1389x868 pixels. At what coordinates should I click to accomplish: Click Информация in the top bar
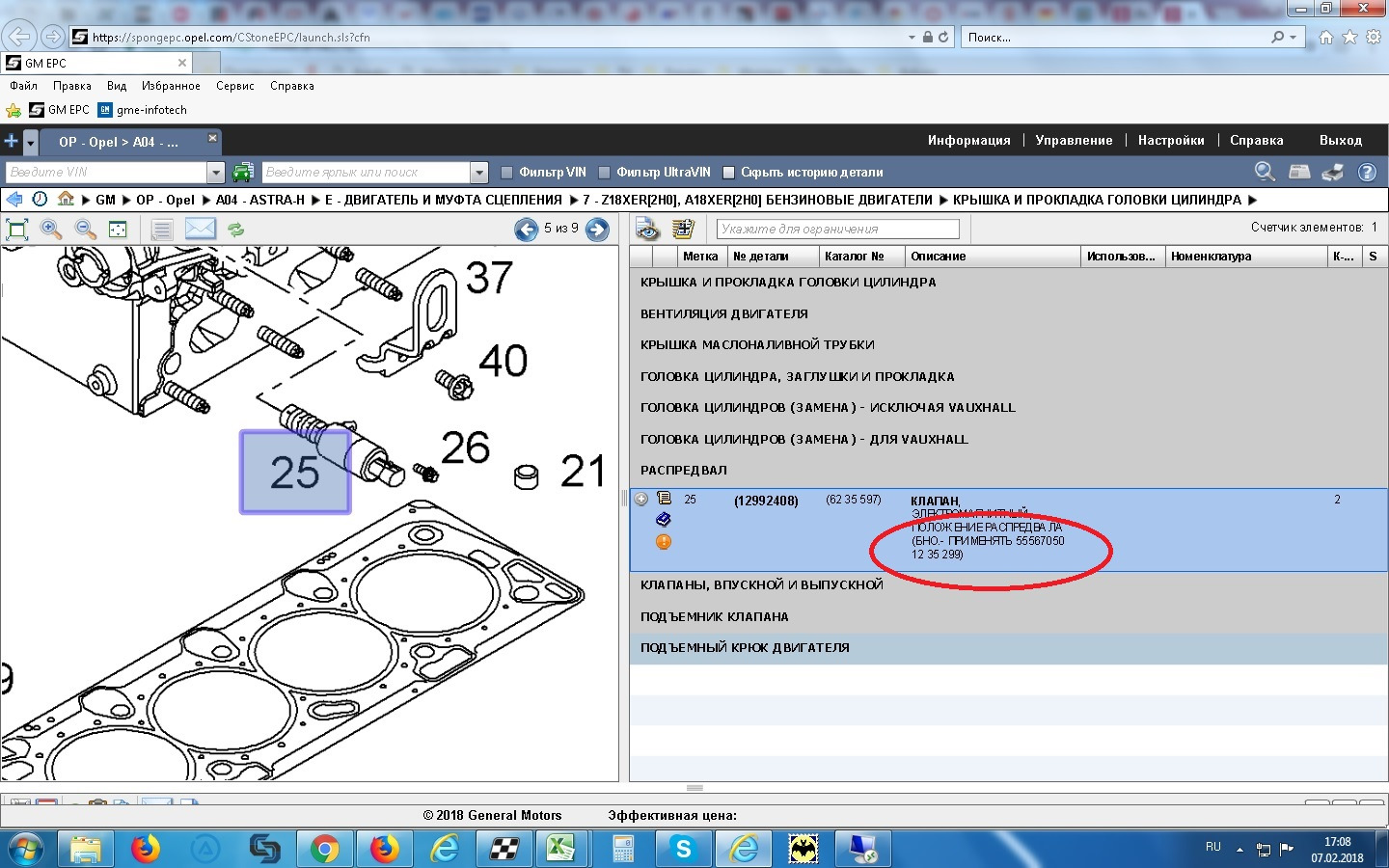tap(968, 141)
